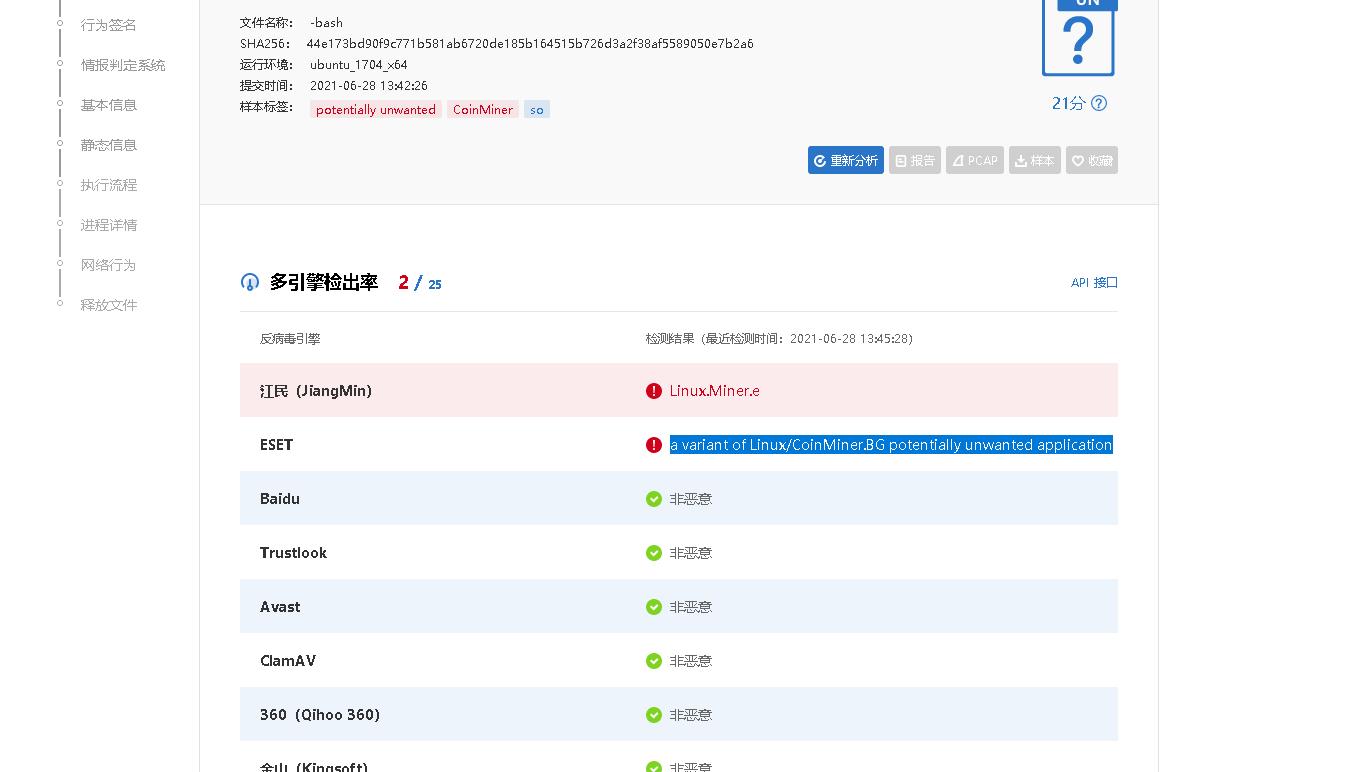1372x772 pixels.
Task: Click the 样本 sample download button
Action: tap(1035, 160)
